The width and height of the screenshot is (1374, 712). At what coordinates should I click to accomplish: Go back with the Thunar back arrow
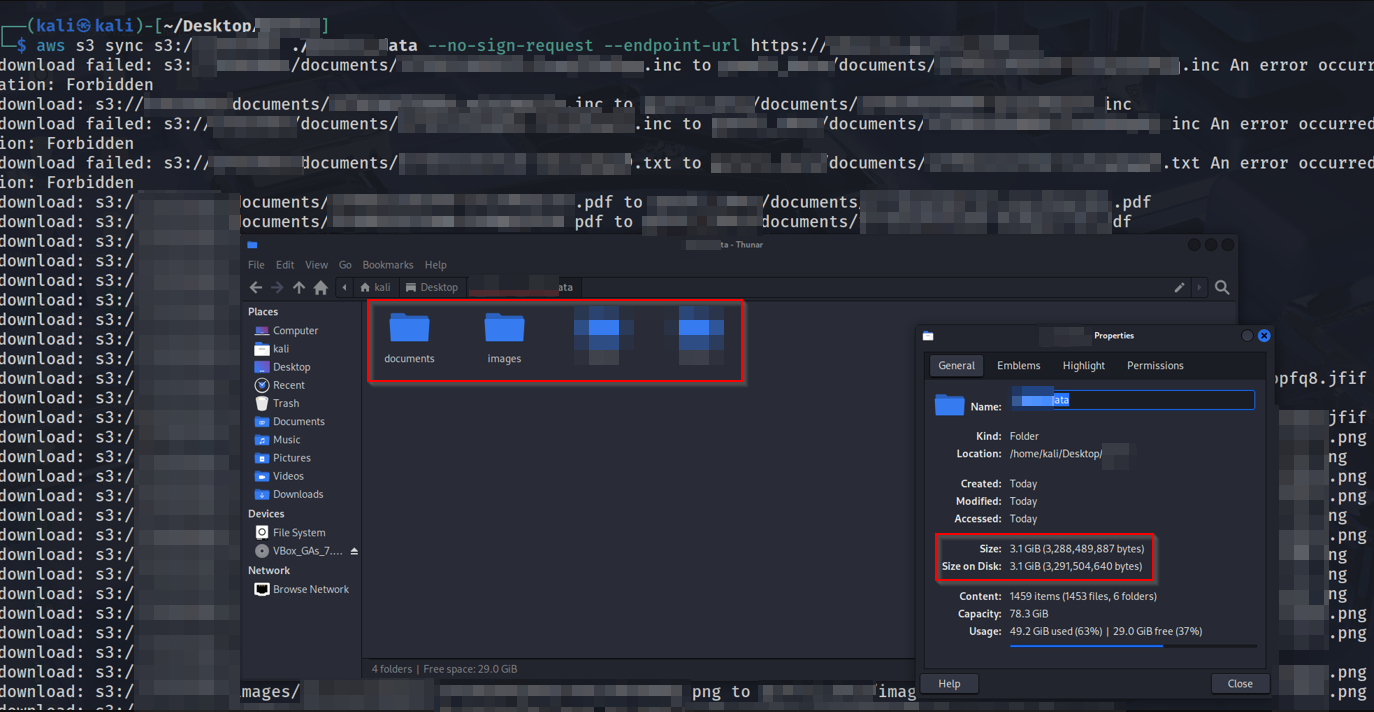[x=256, y=288]
